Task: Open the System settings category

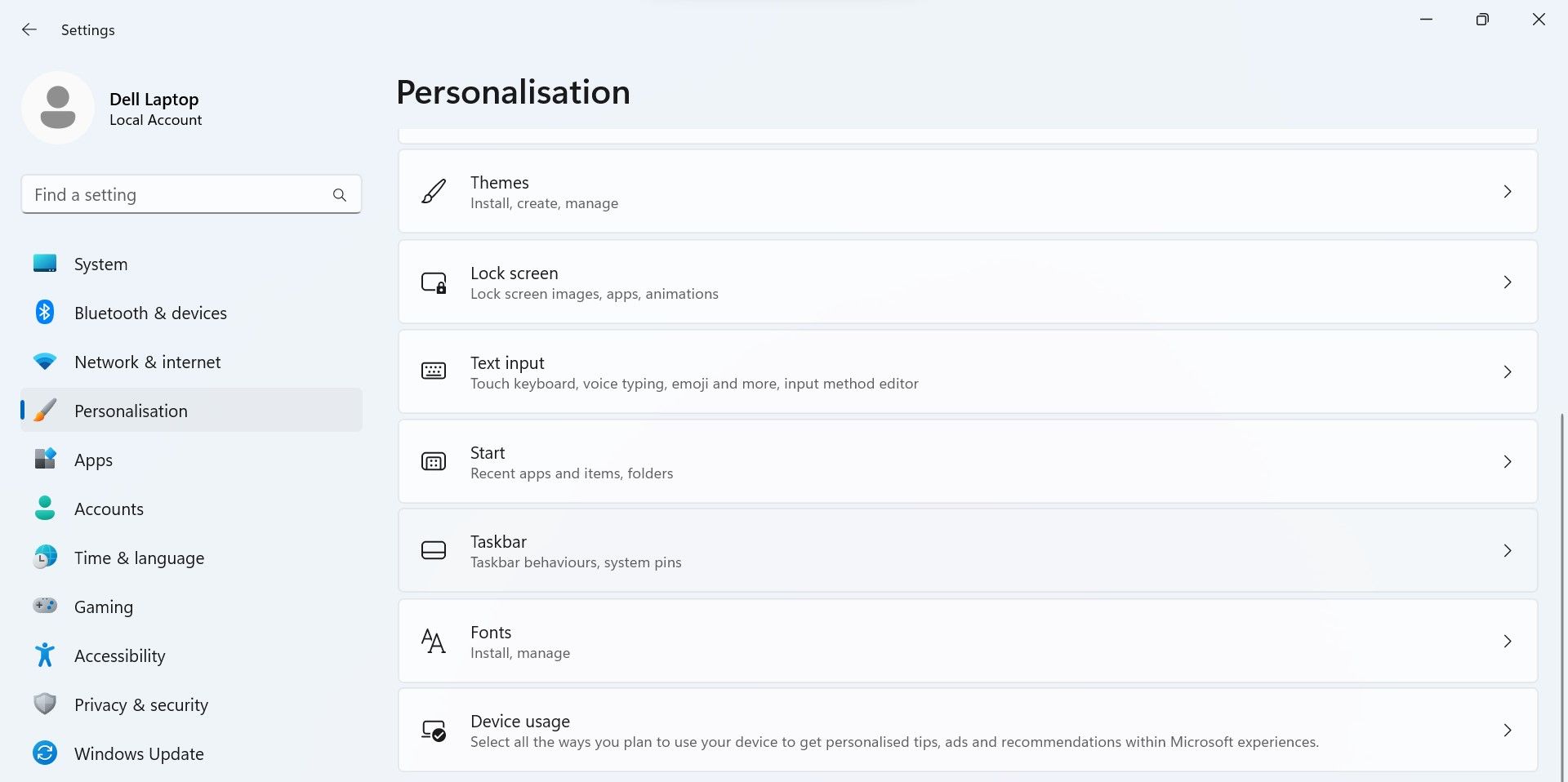Action: (x=100, y=264)
